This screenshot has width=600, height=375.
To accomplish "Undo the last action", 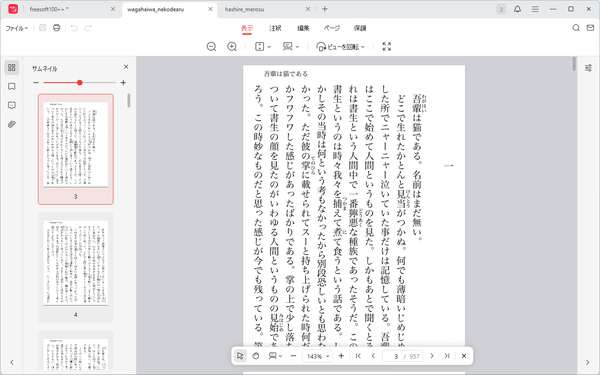I will pyautogui.click(x=74, y=28).
